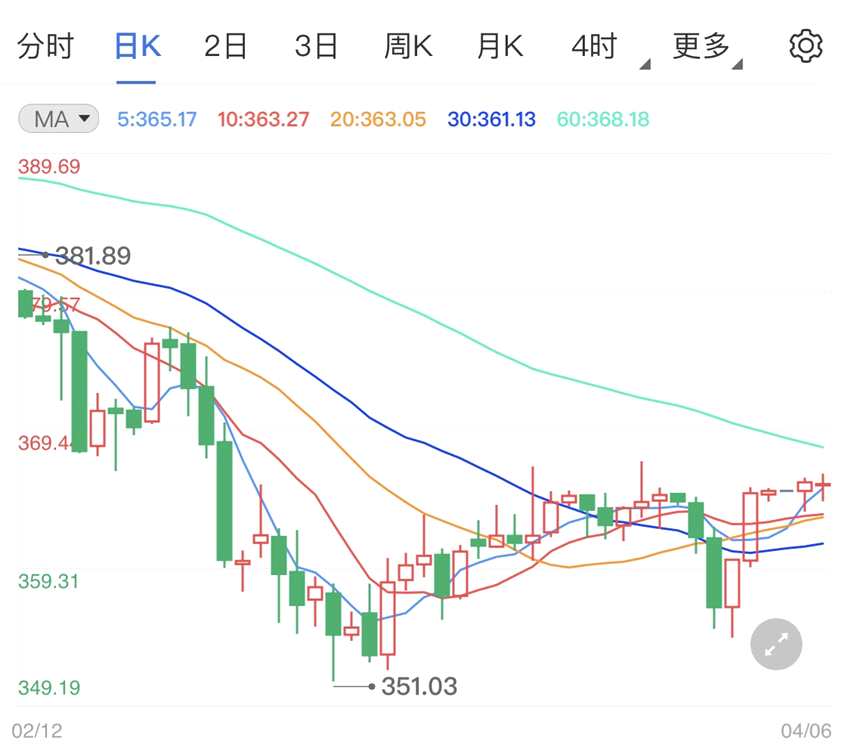
Task: Select the 月K monthly candlestick tab
Action: tap(500, 46)
